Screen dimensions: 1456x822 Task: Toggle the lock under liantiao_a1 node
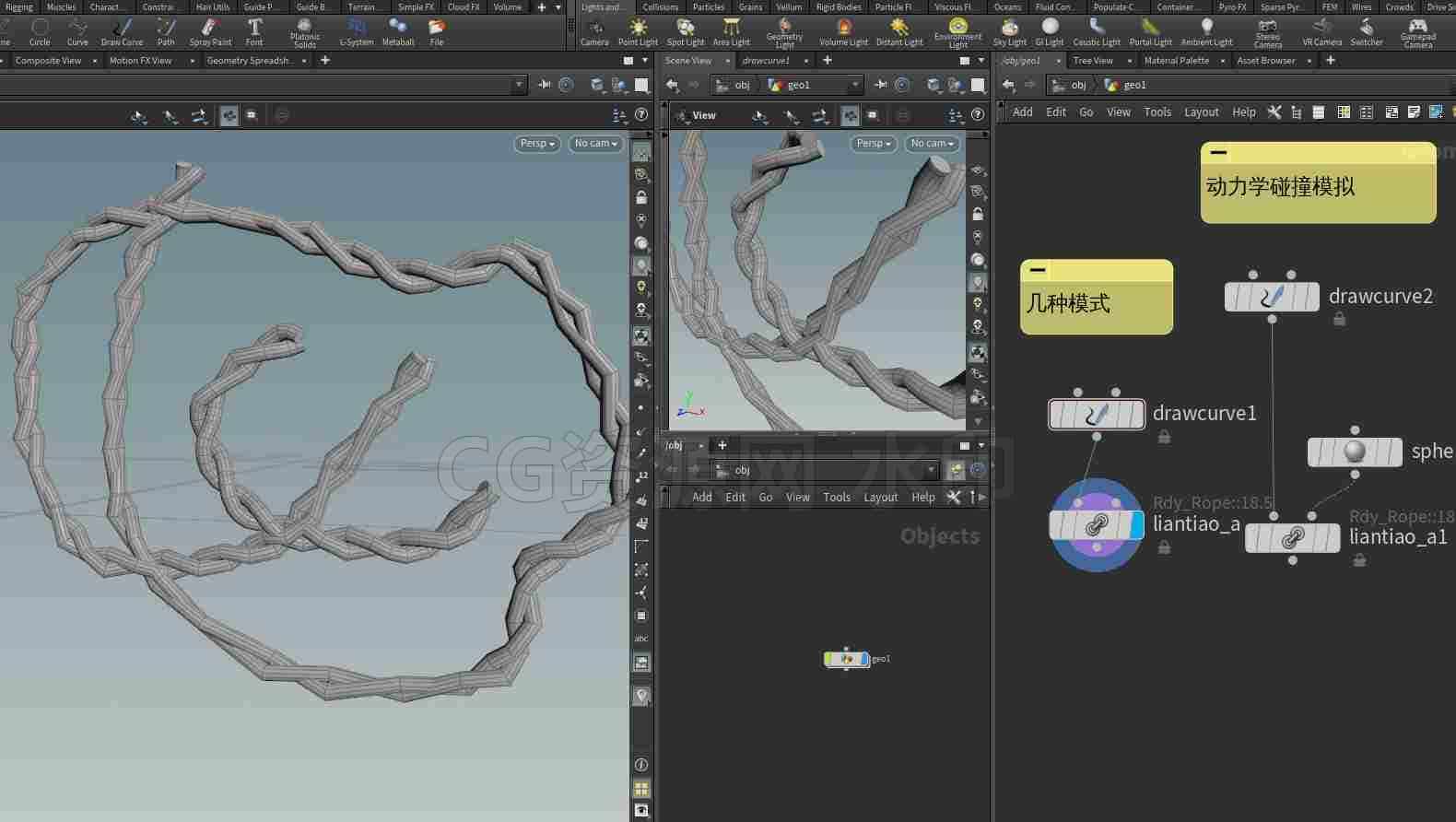coord(1359,559)
